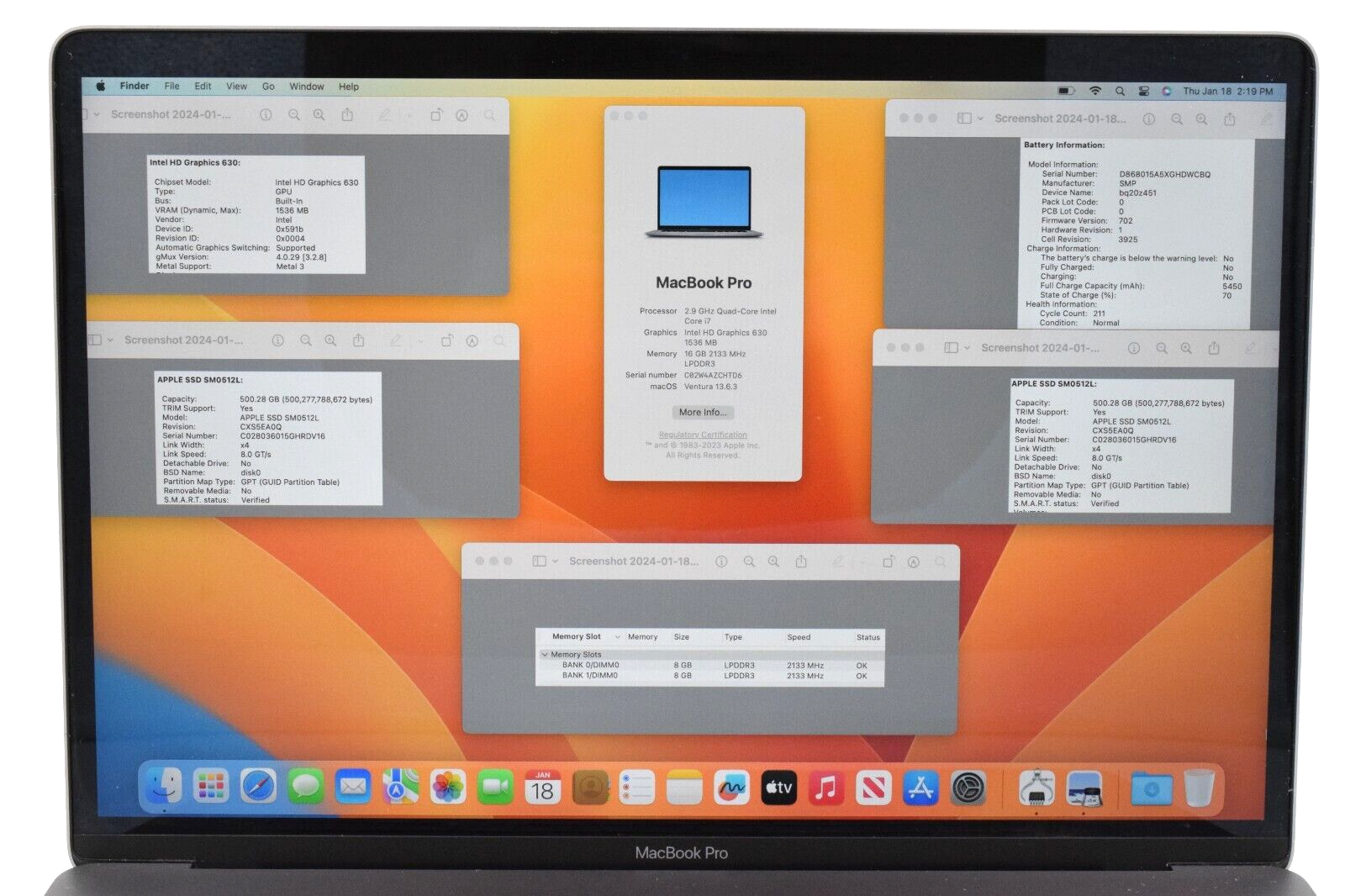Image resolution: width=1345 pixels, height=896 pixels.
Task: Open Music from the Dock
Action: click(826, 787)
